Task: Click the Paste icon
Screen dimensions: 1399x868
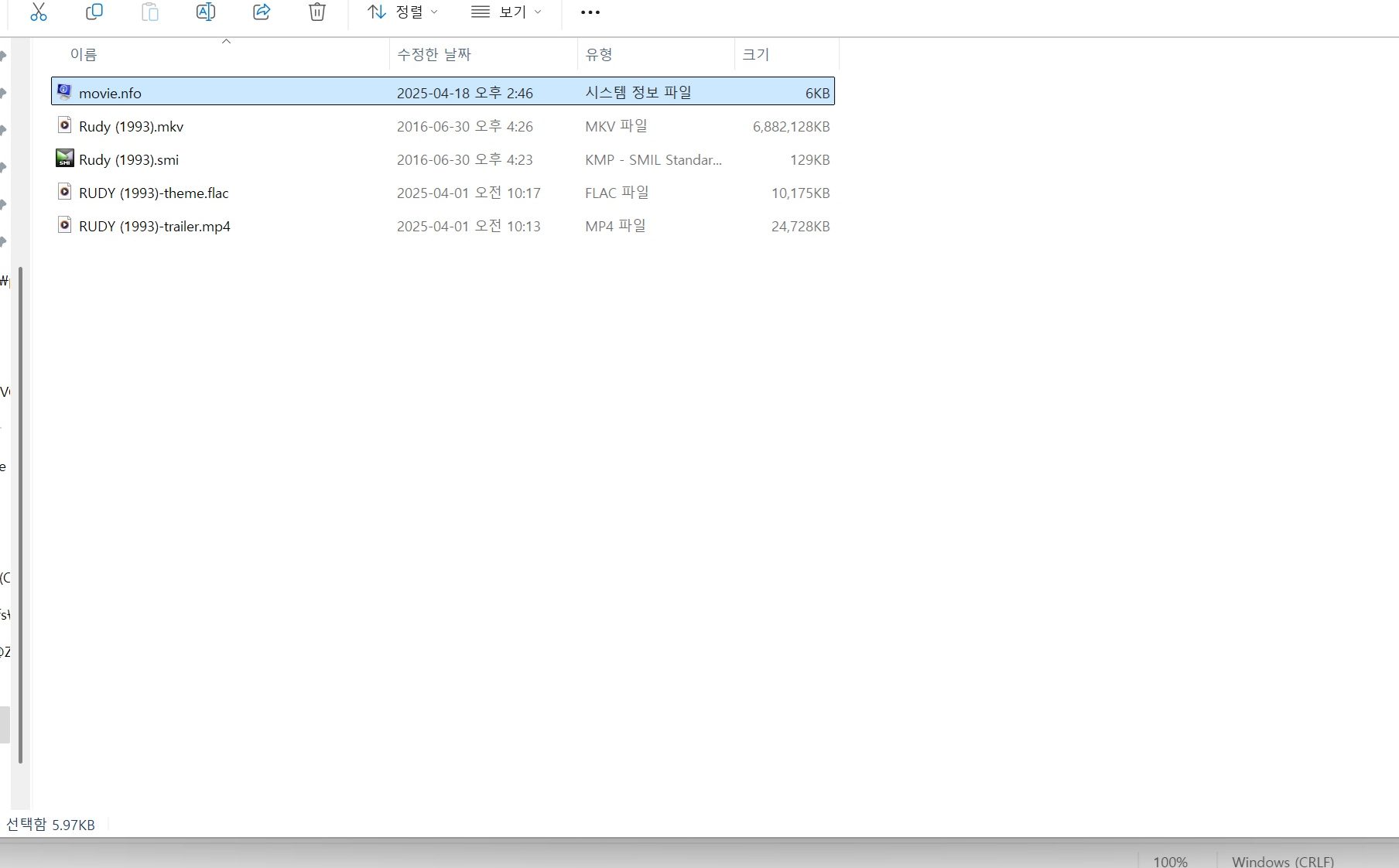Action: coord(149,12)
